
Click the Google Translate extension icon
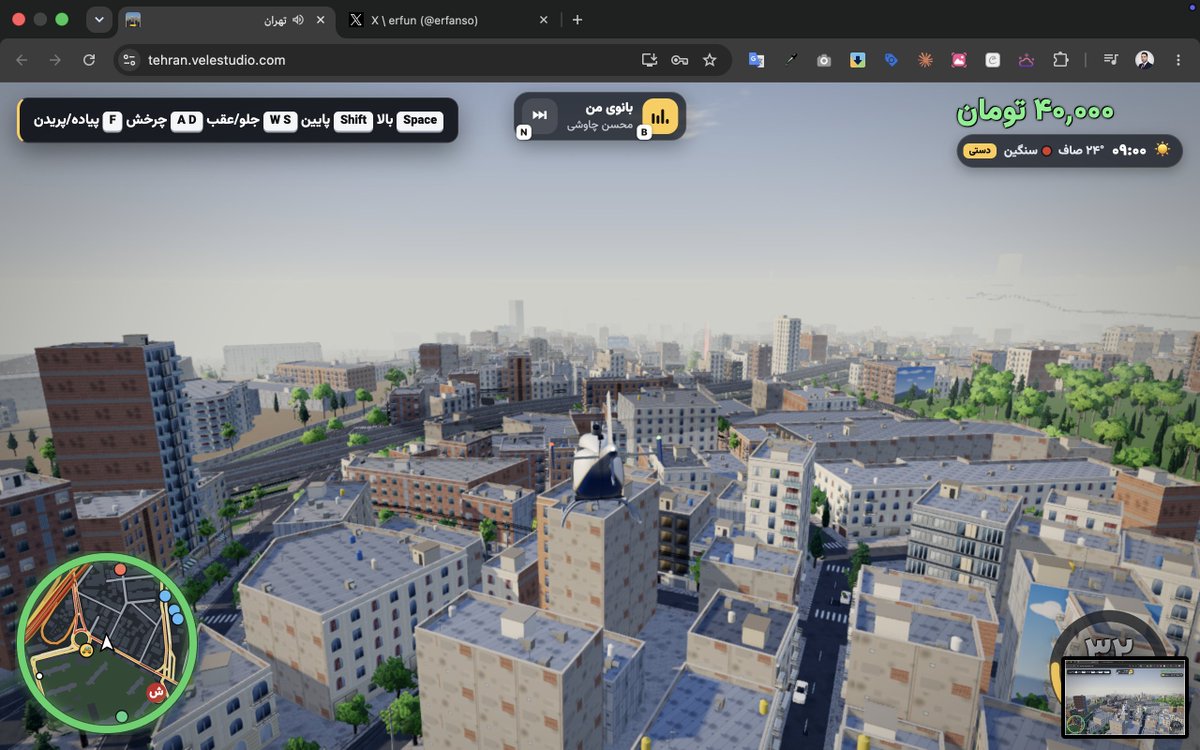756,60
